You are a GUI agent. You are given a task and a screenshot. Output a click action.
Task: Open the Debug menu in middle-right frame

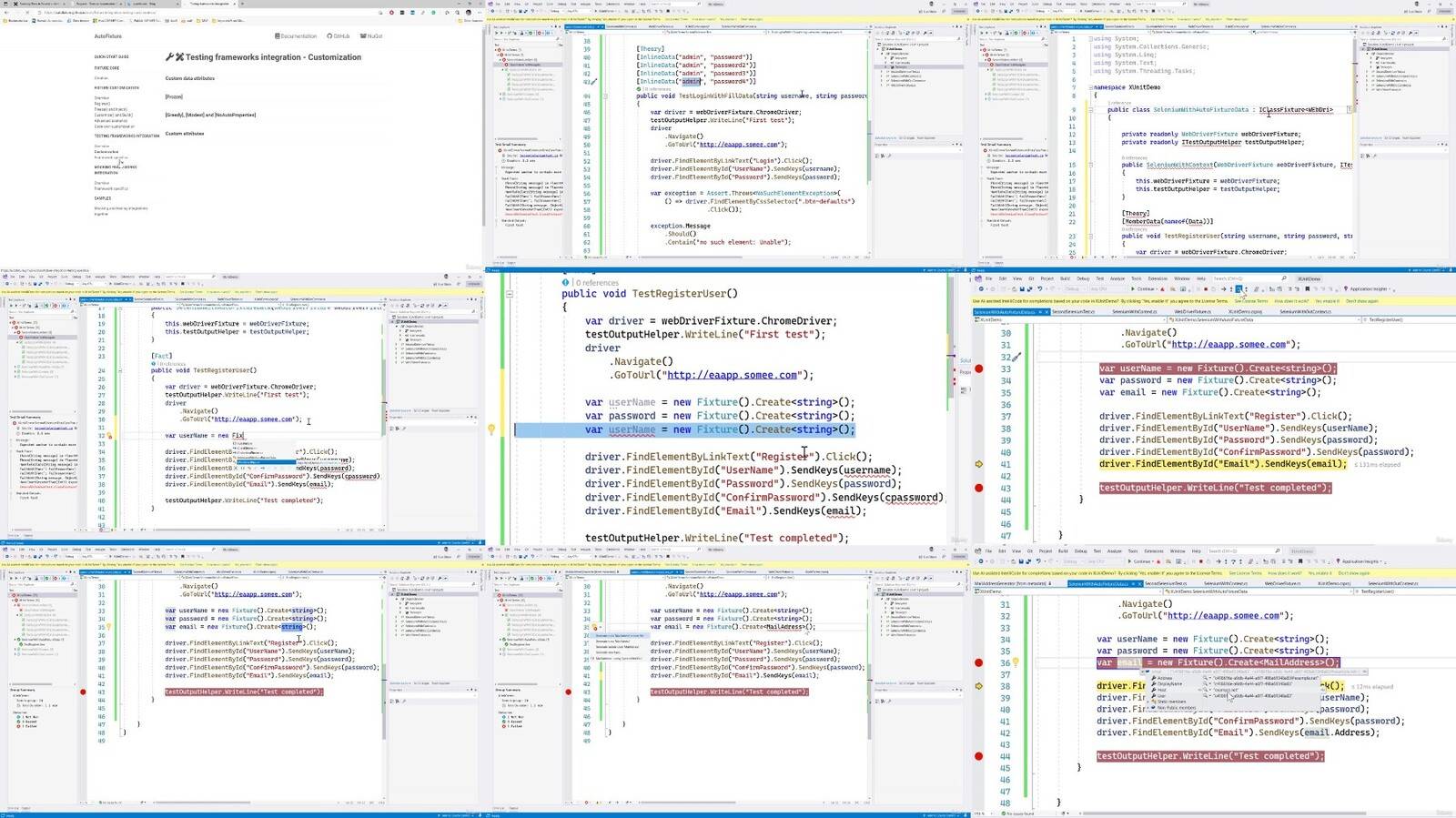(1083, 278)
